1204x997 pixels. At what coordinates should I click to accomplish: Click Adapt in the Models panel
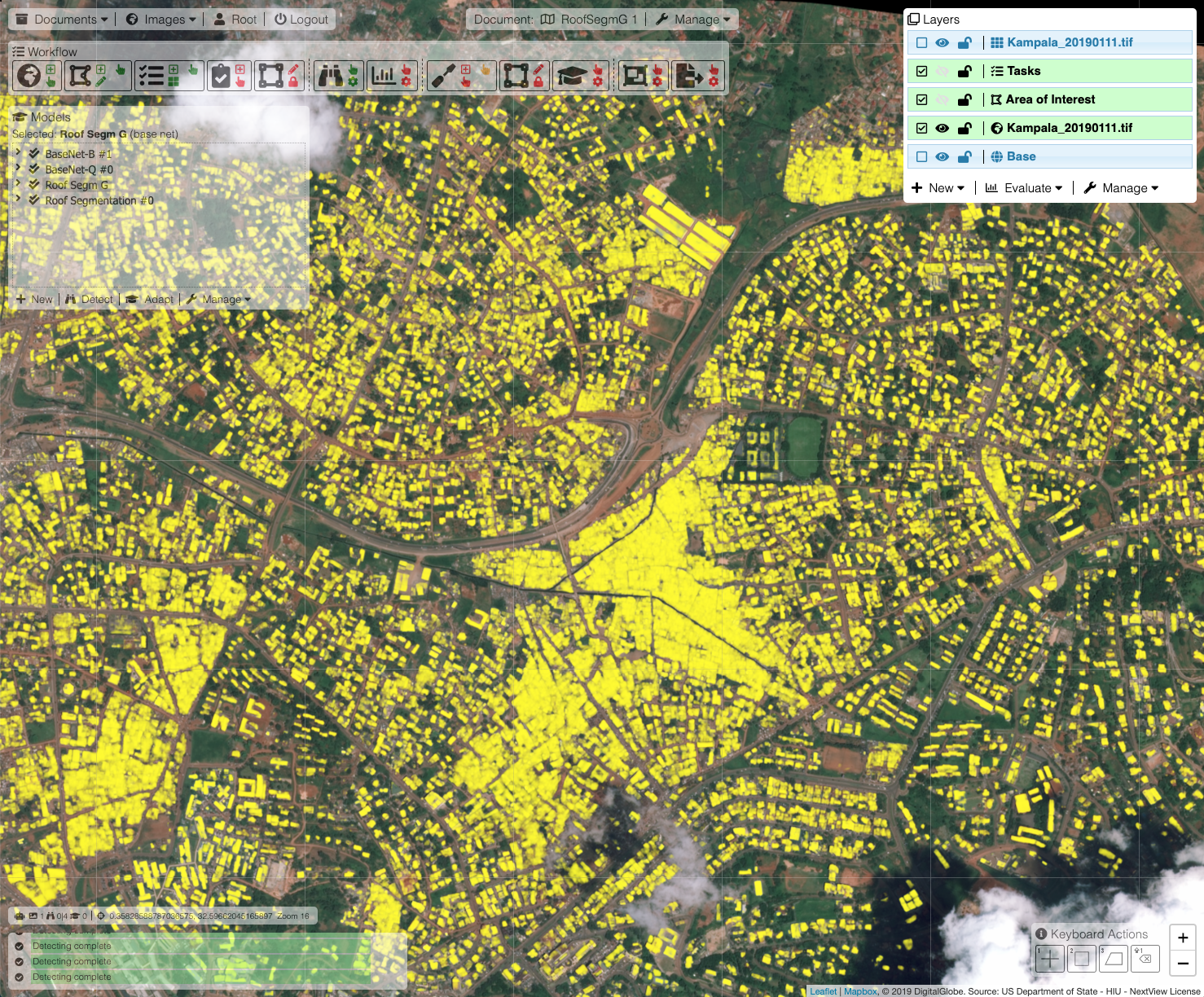pyautogui.click(x=150, y=299)
